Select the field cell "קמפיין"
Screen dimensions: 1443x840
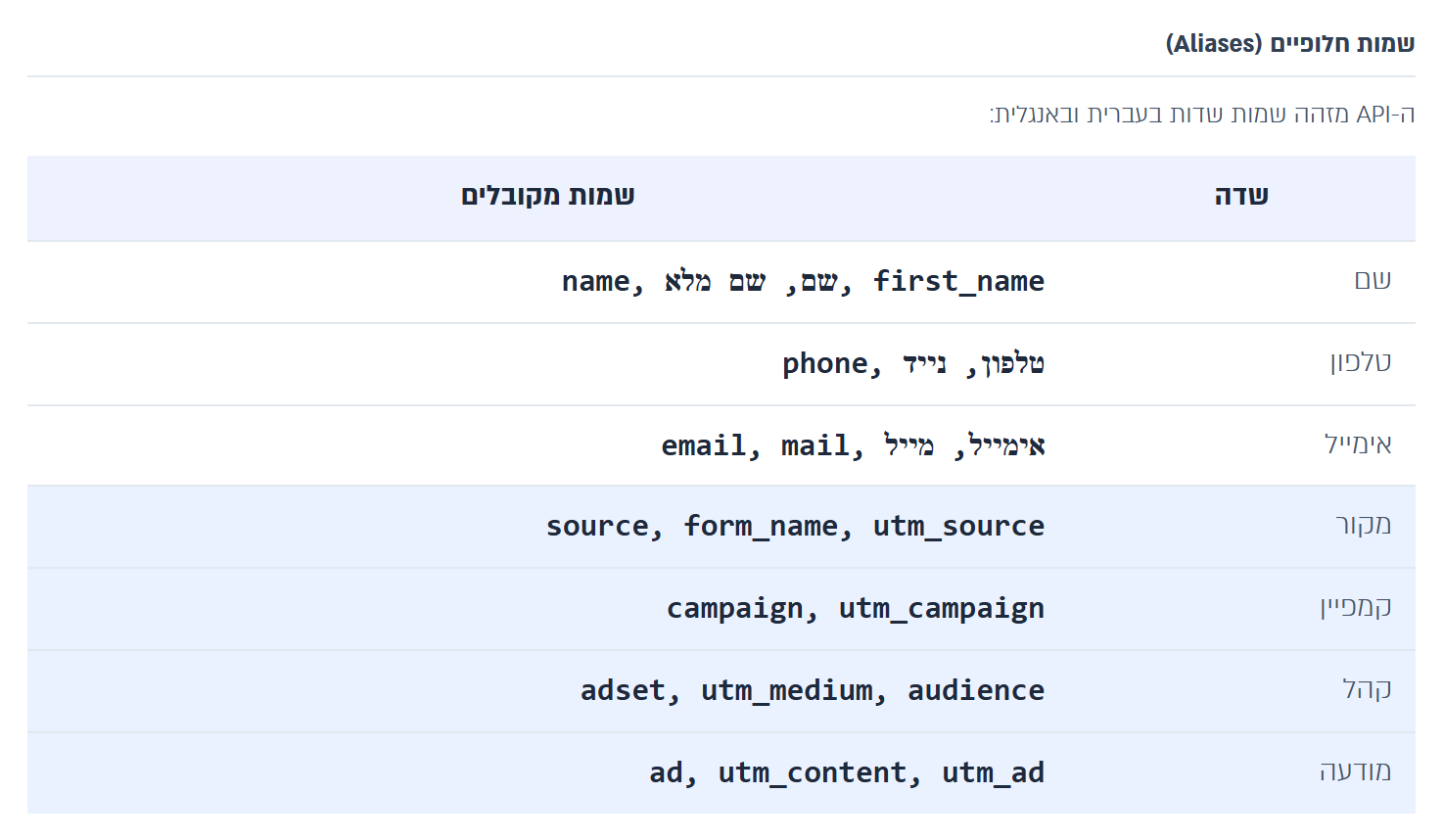coord(1241,608)
